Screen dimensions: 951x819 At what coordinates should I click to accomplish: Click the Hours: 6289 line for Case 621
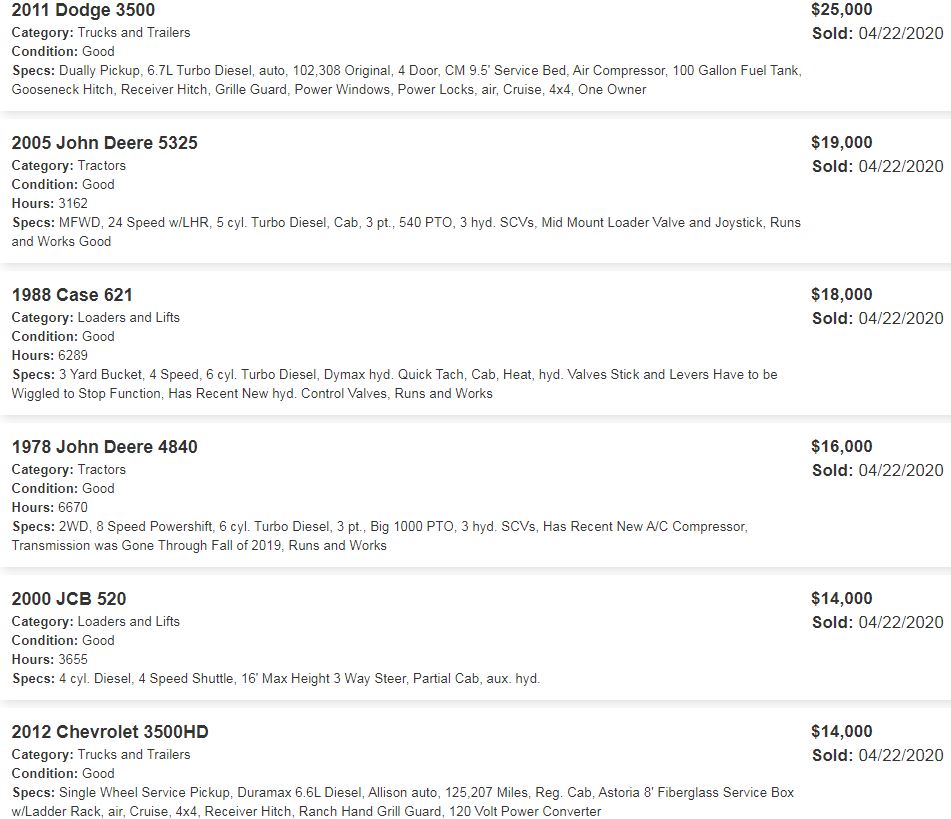point(49,355)
